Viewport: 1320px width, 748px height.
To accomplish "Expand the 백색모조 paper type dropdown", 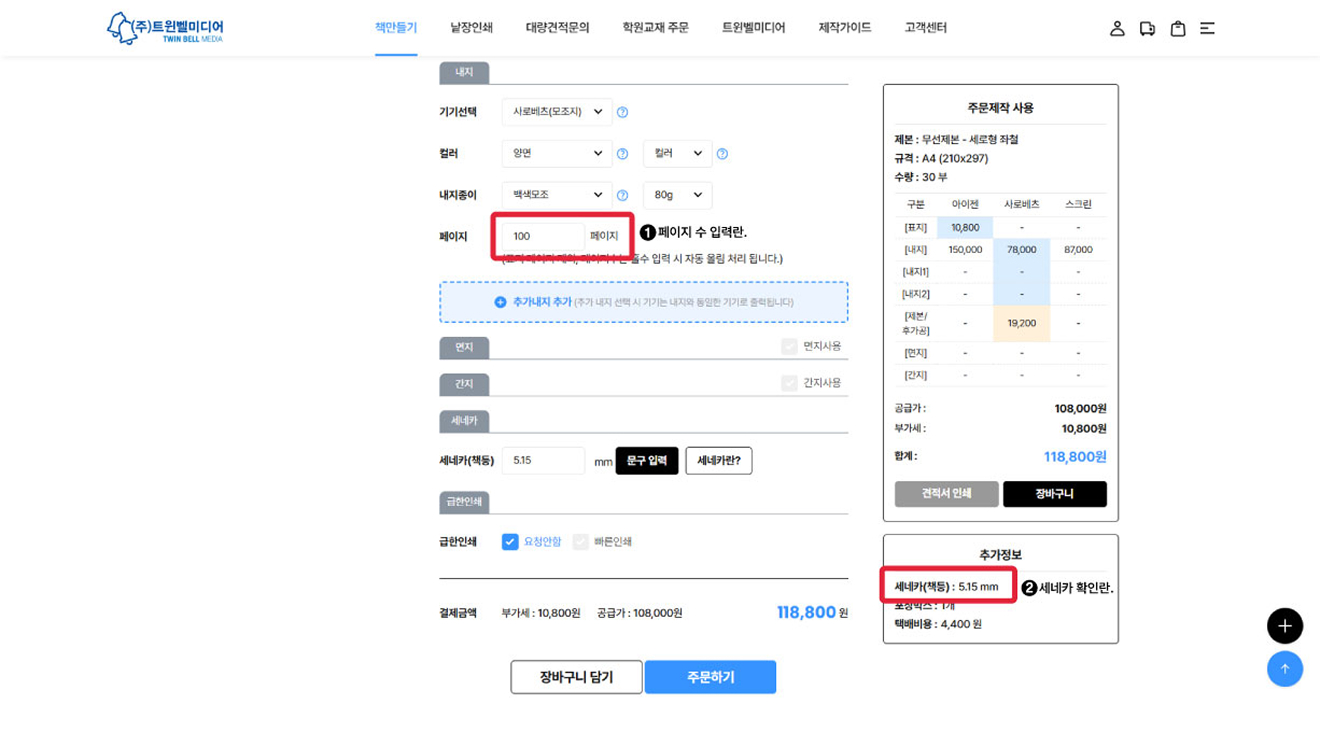I will (x=557, y=195).
